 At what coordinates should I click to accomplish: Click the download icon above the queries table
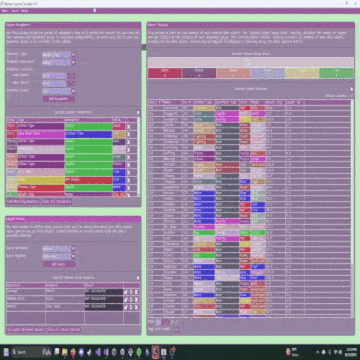click(x=138, y=278)
